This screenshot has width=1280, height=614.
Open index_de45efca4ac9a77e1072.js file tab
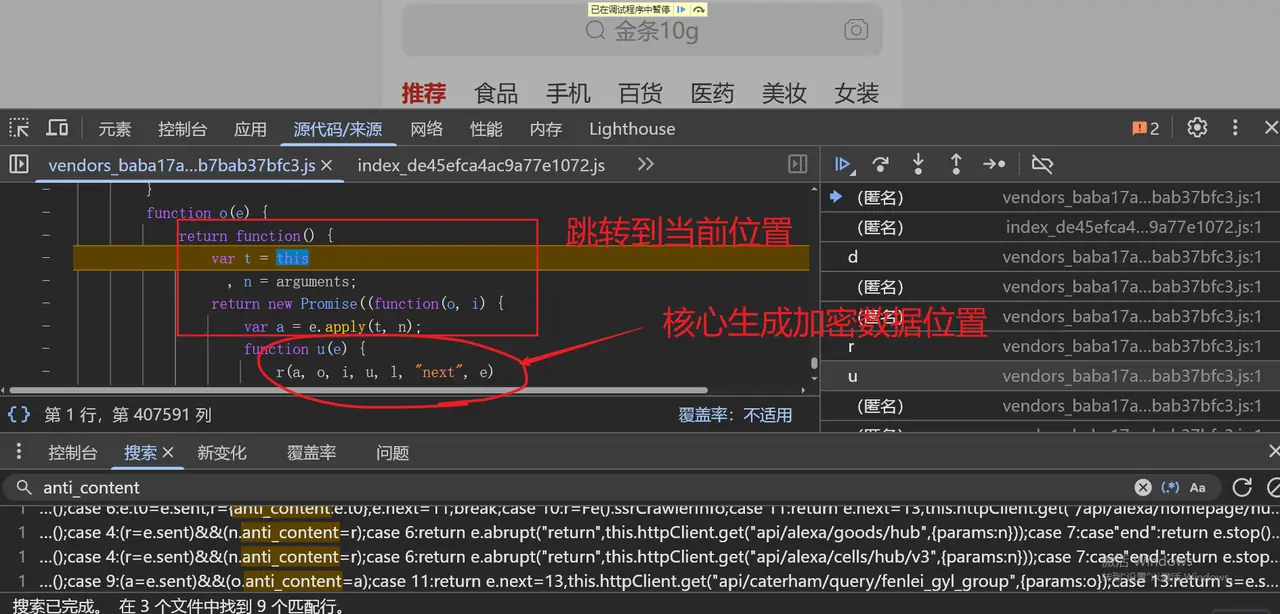(481, 165)
